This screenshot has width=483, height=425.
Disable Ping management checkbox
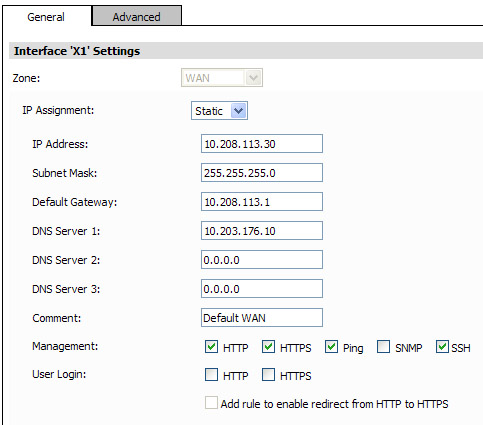[331, 347]
